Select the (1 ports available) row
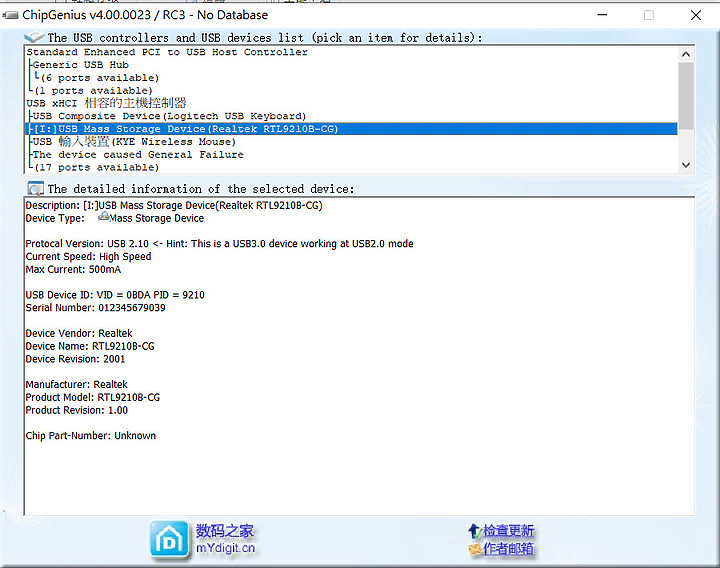This screenshot has height=568, width=720. click(93, 90)
